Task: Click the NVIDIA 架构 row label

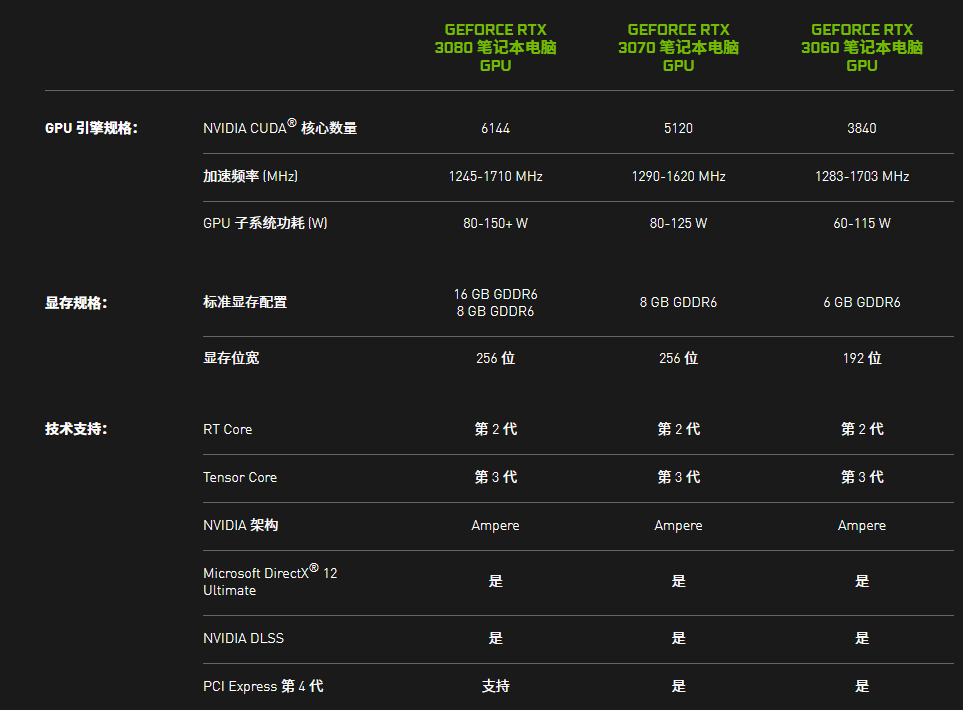Action: pos(240,525)
